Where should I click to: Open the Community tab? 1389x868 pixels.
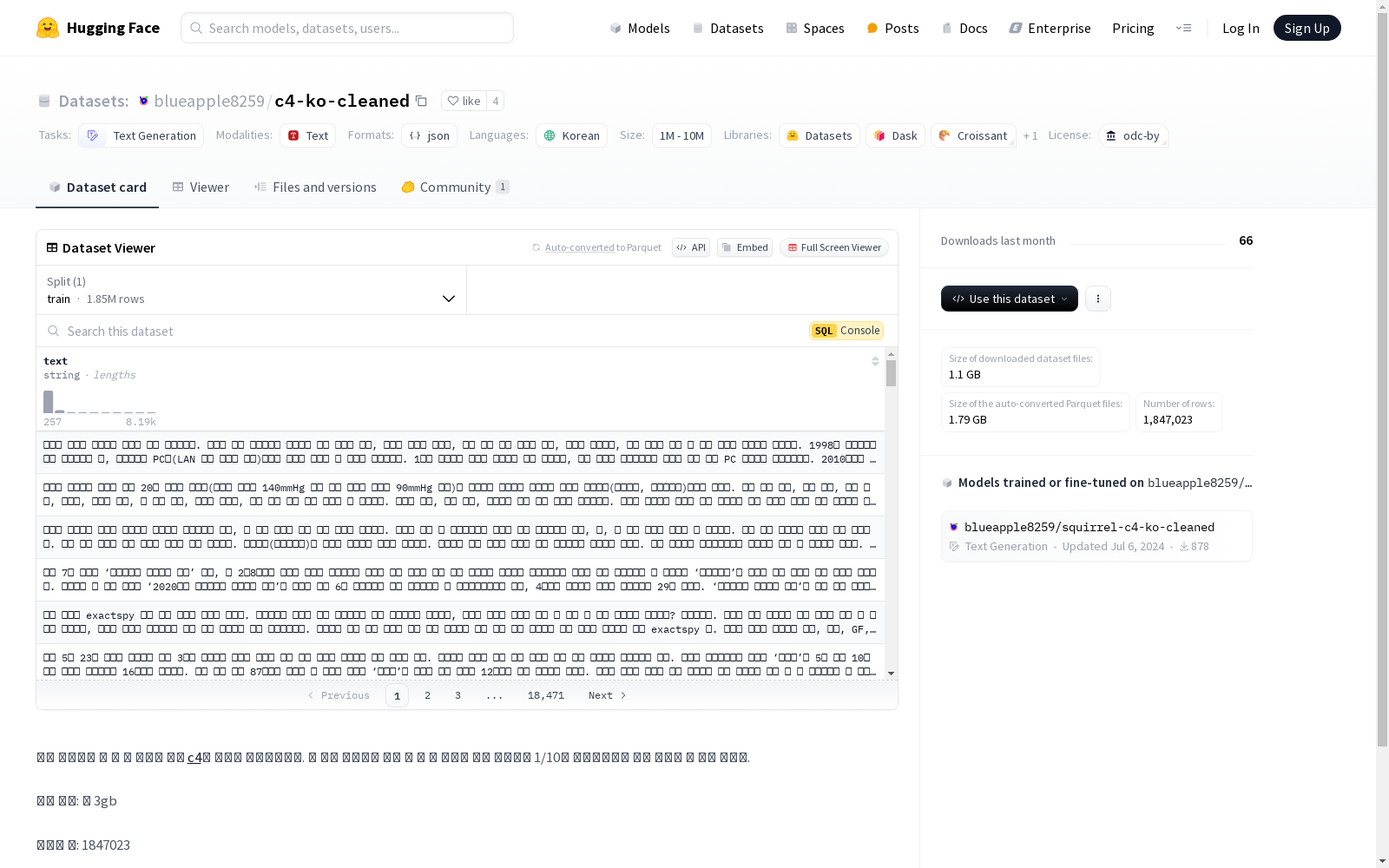pyautogui.click(x=455, y=187)
